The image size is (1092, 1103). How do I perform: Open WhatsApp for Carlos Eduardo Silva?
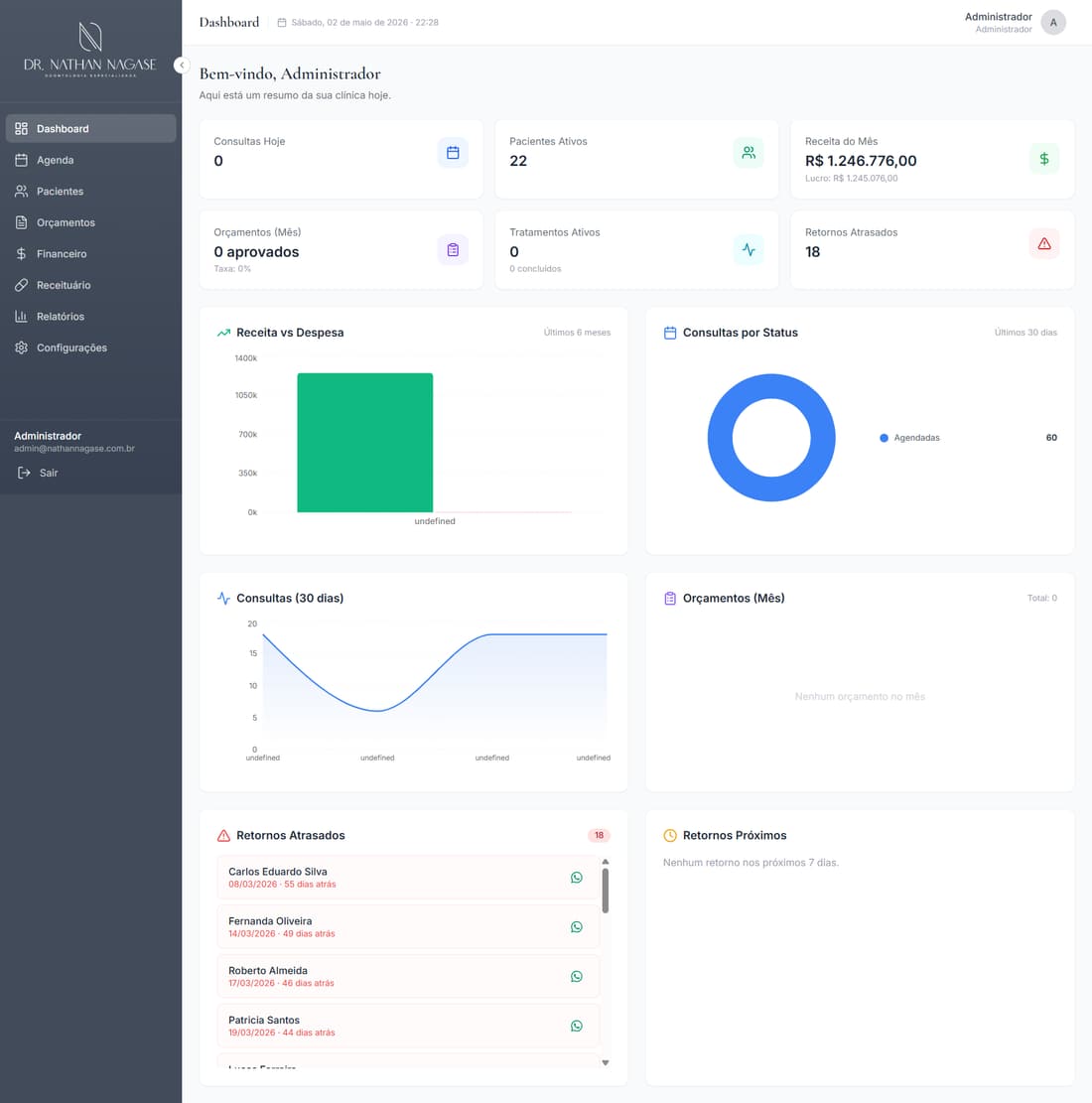(576, 878)
